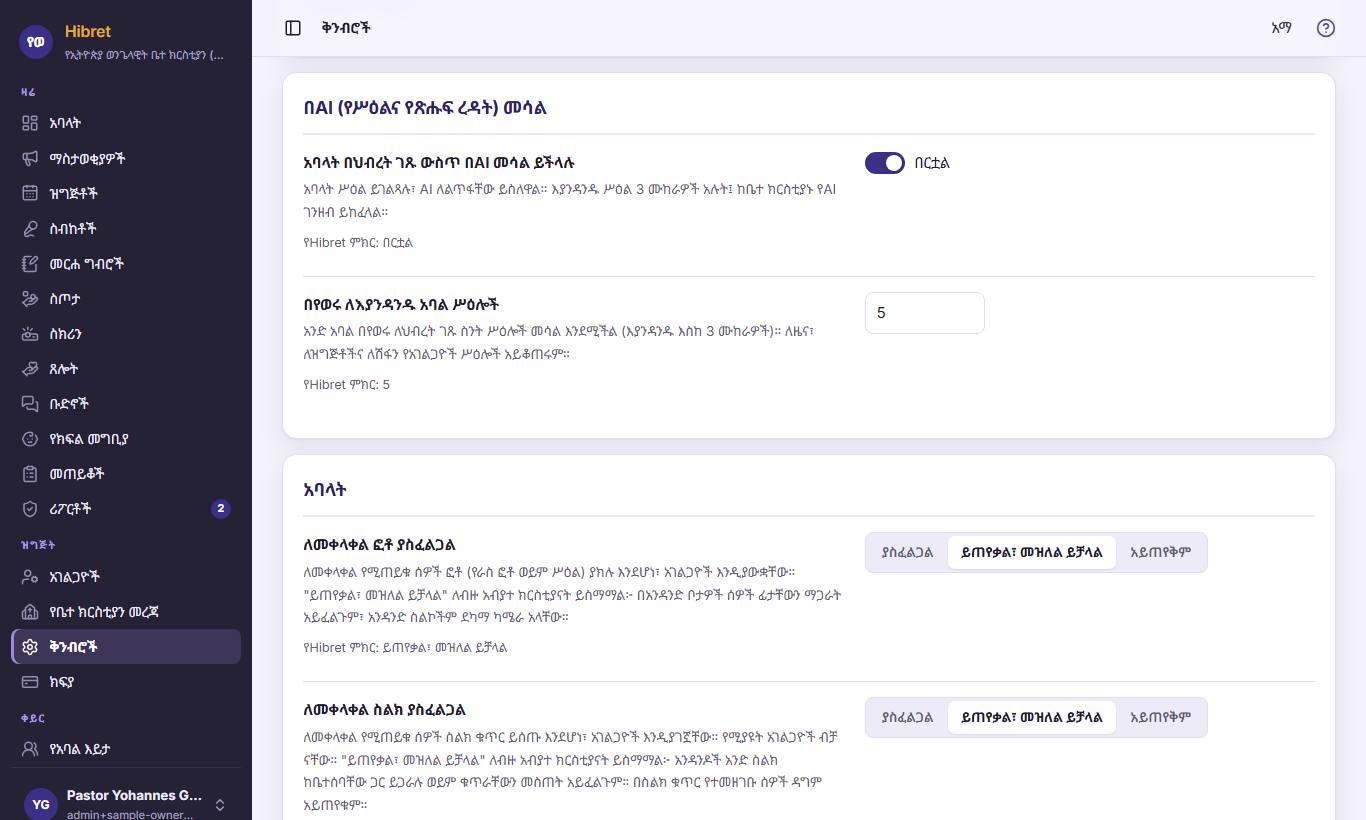
Task: Click the shield icon beside ሪፖርቶች
Action: (30, 508)
